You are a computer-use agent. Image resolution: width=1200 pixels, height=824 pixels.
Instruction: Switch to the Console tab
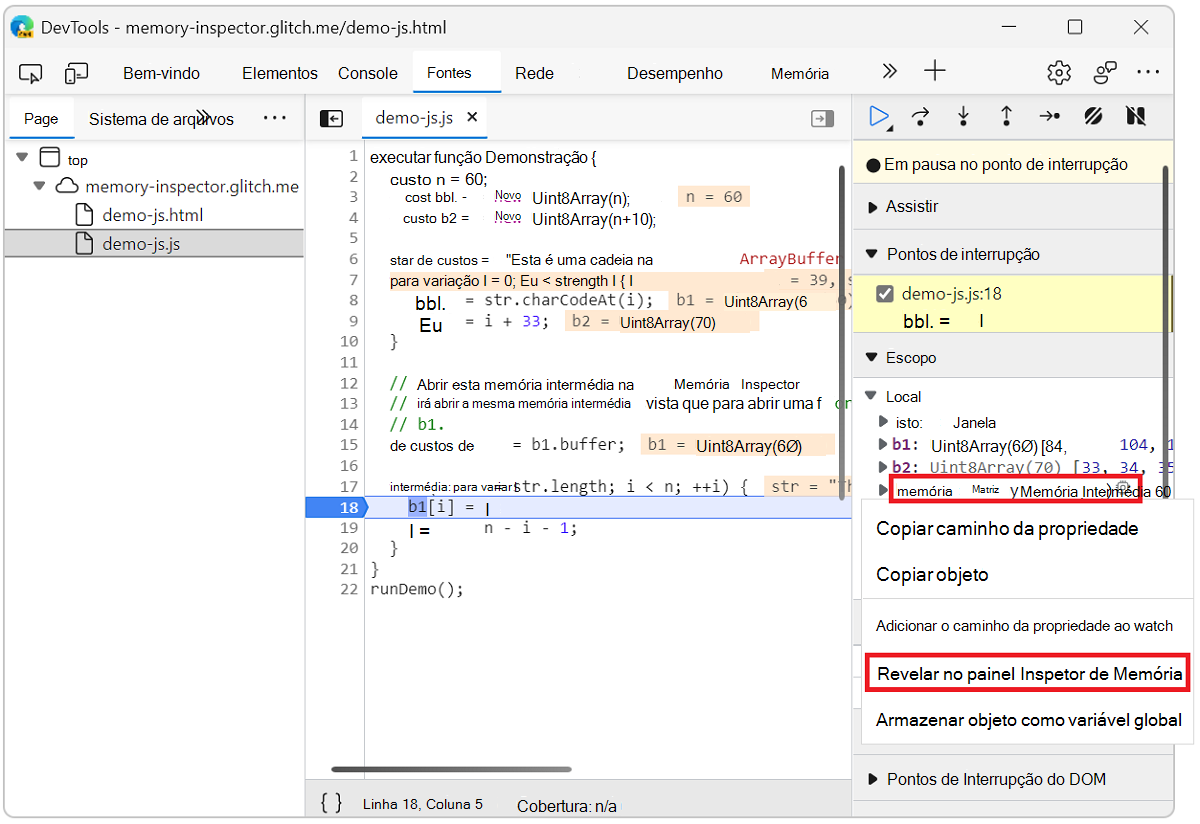pyautogui.click(x=367, y=72)
